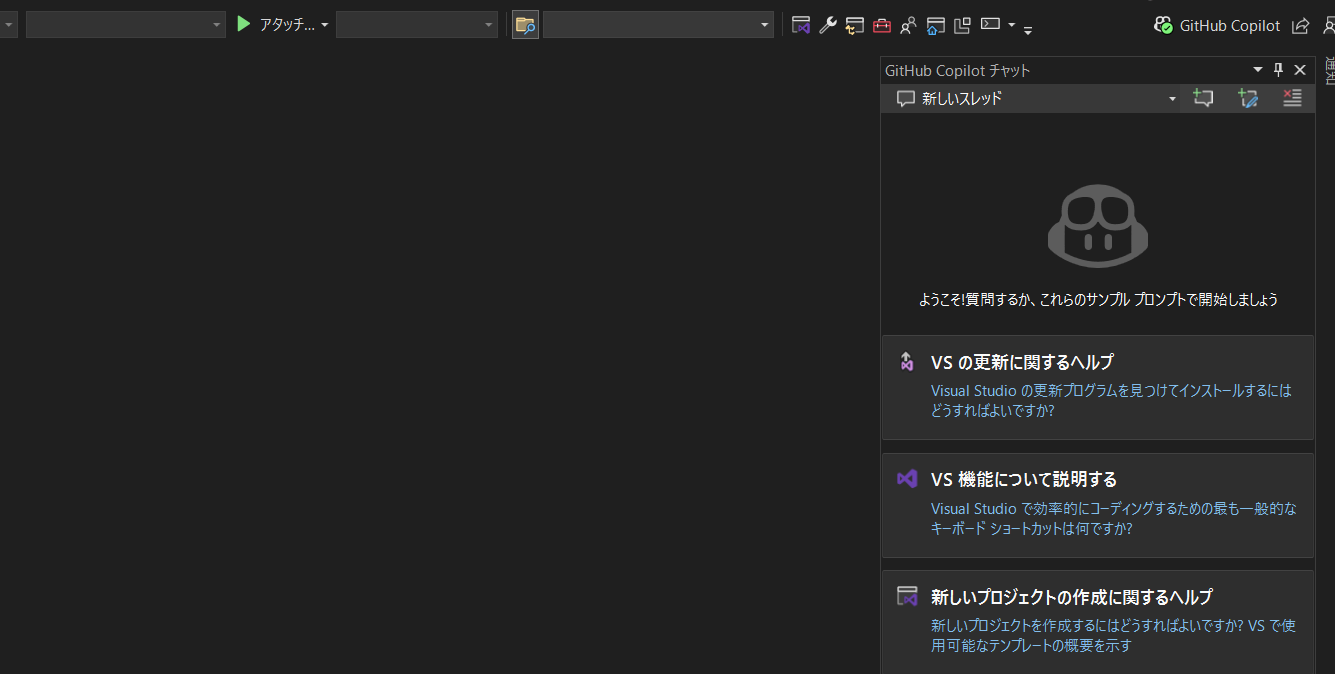The height and width of the screenshot is (674, 1335).
Task: Pin the GitHub Copilot chat panel
Action: click(x=1277, y=69)
